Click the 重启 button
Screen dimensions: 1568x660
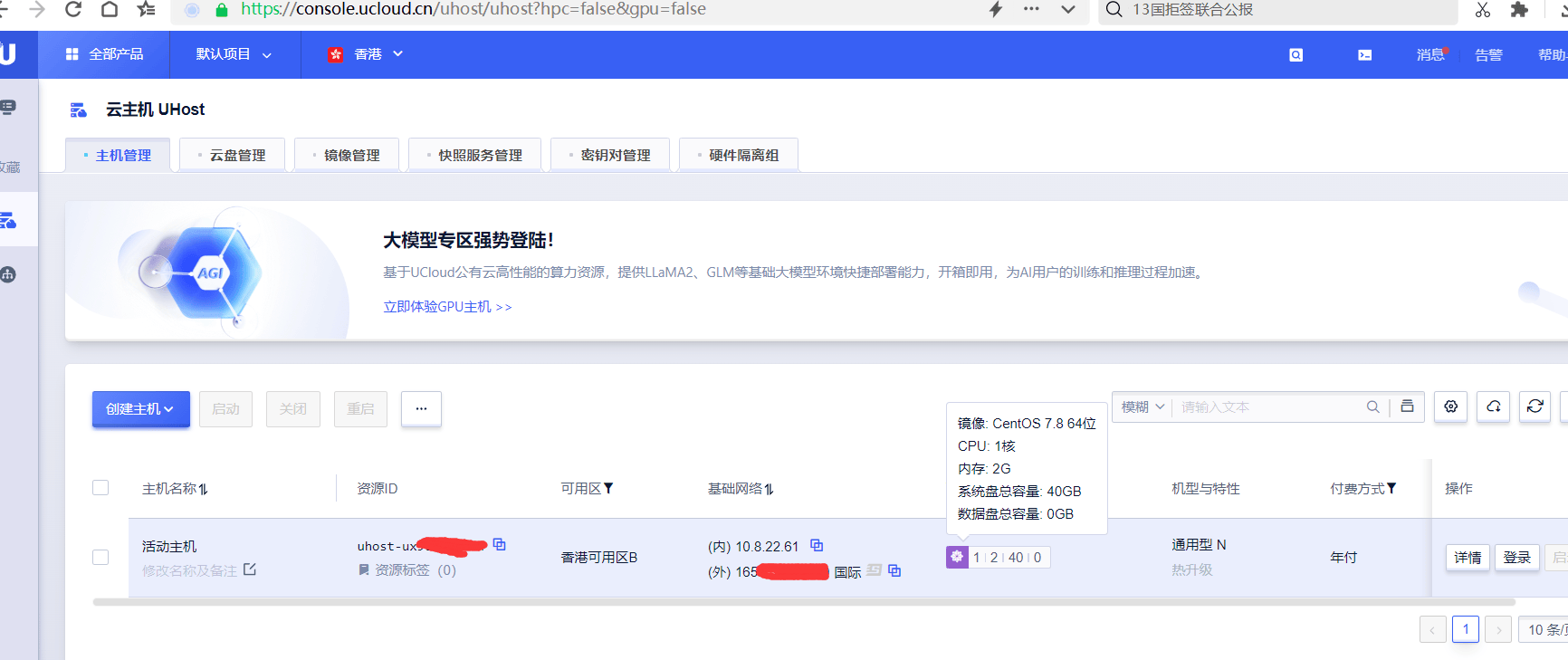(360, 409)
